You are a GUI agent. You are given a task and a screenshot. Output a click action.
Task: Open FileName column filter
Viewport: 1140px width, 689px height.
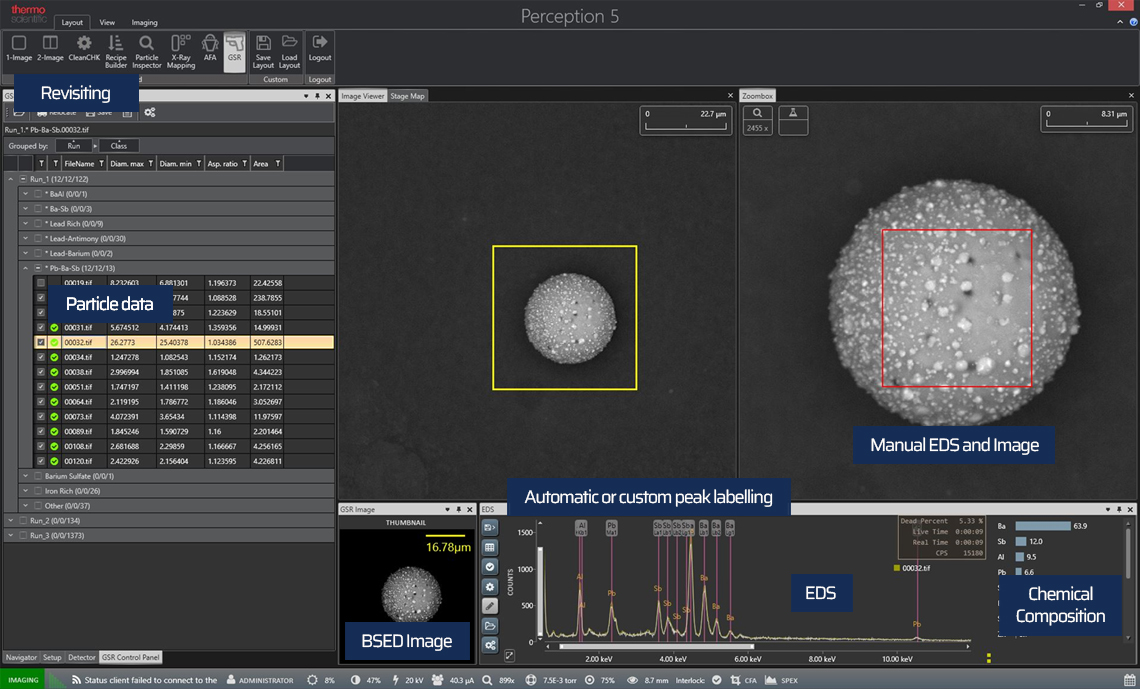pyautogui.click(x=101, y=164)
